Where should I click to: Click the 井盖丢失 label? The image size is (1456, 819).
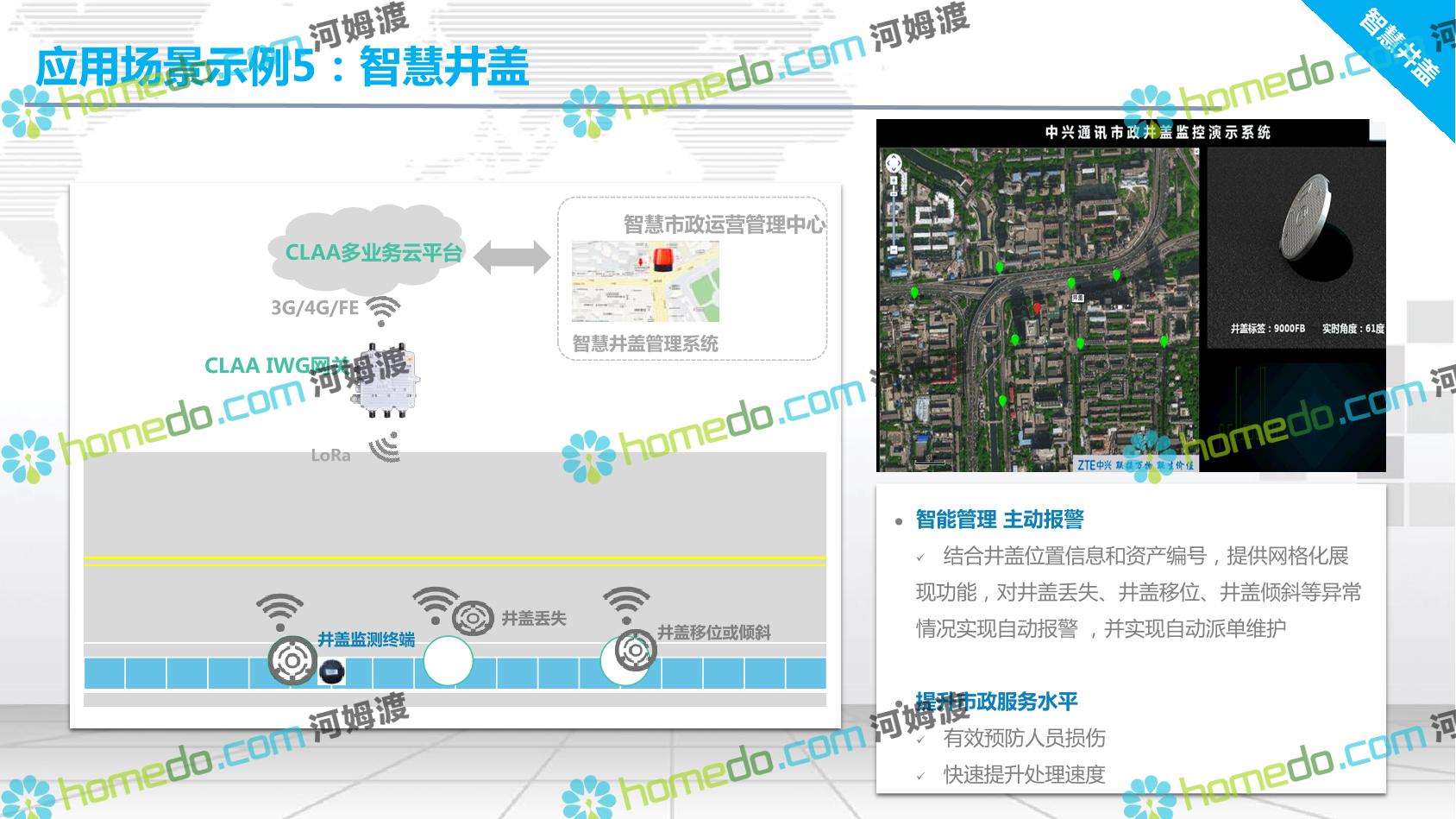point(534,618)
